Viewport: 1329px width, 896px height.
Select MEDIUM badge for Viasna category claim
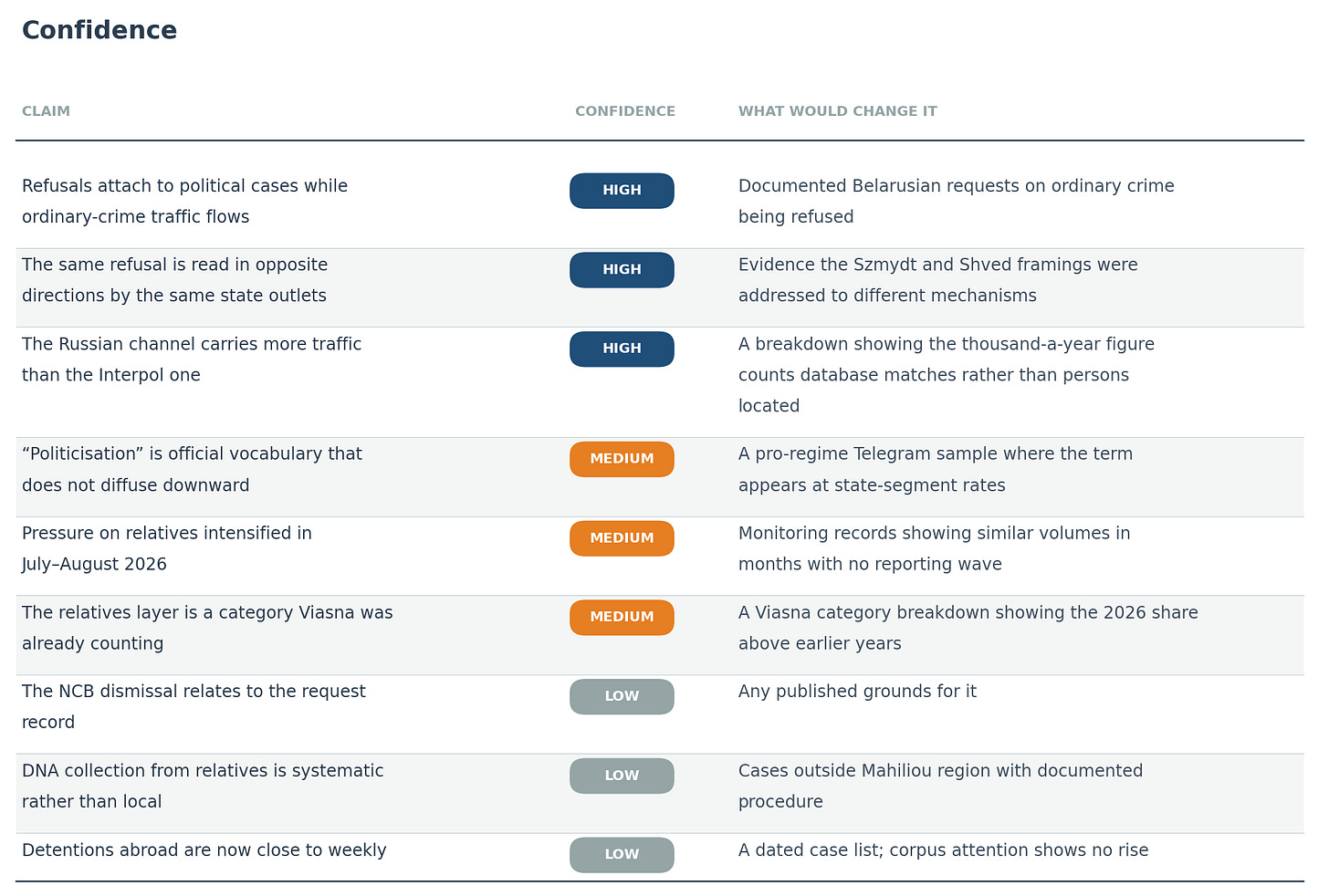click(622, 618)
